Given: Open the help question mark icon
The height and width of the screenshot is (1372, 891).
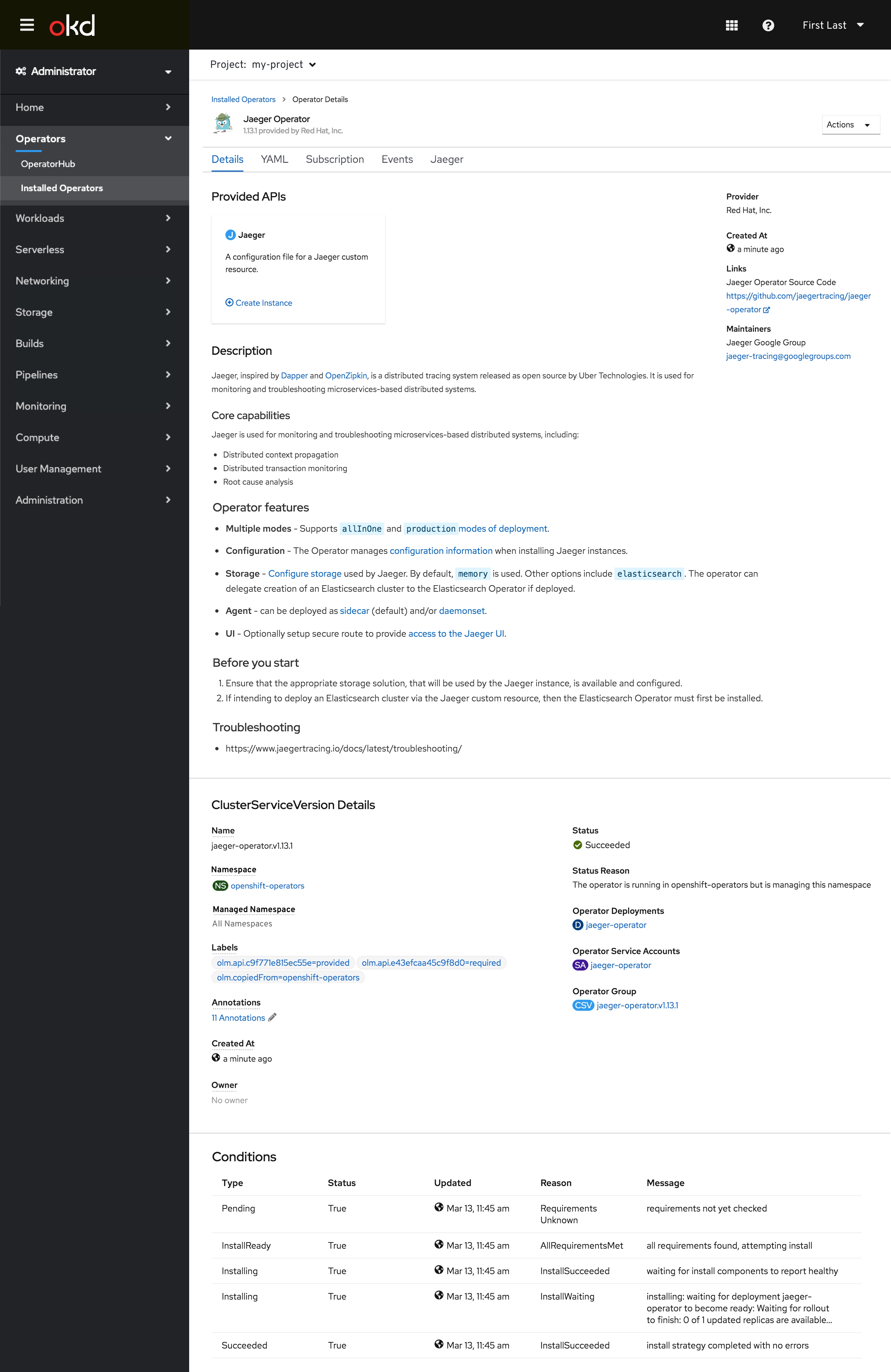Looking at the screenshot, I should 768,25.
